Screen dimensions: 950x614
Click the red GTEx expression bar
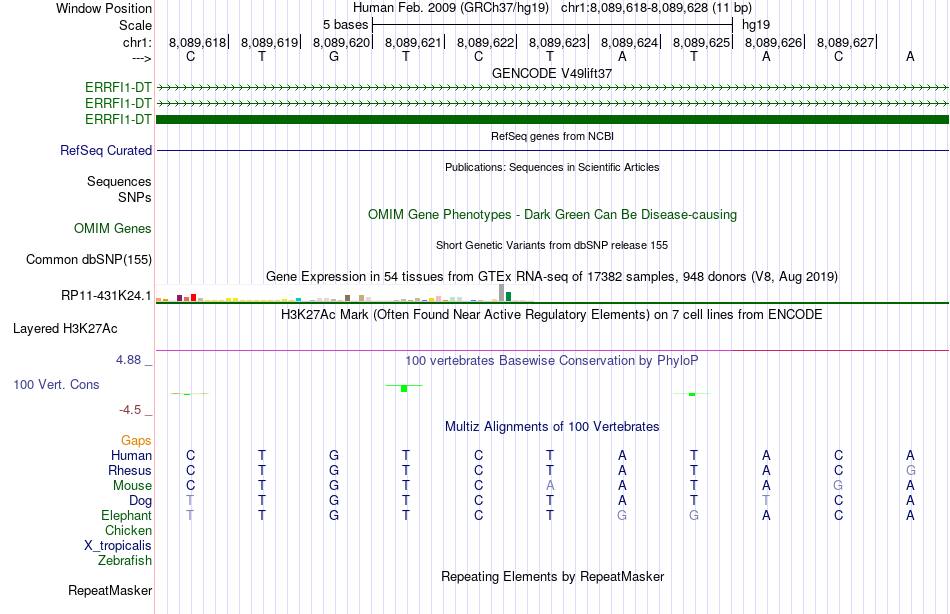pos(193,298)
